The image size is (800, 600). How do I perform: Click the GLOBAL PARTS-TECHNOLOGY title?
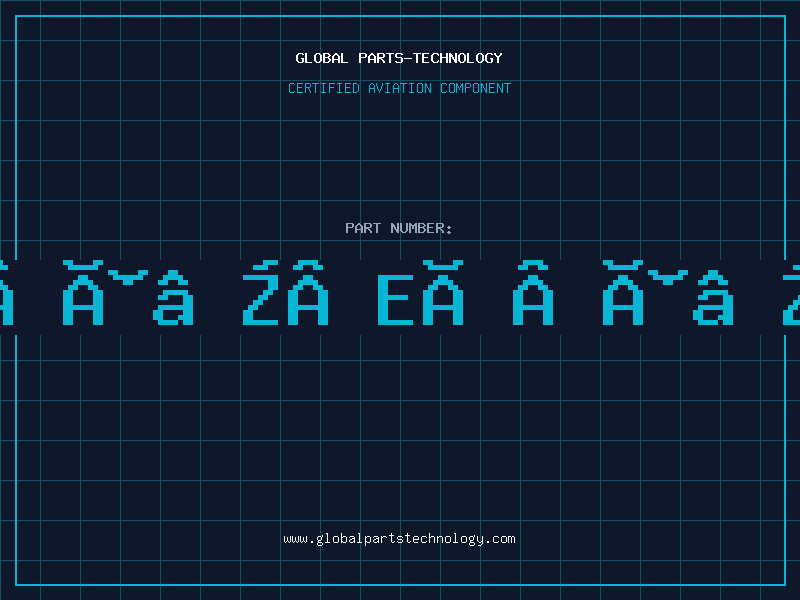coord(399,58)
